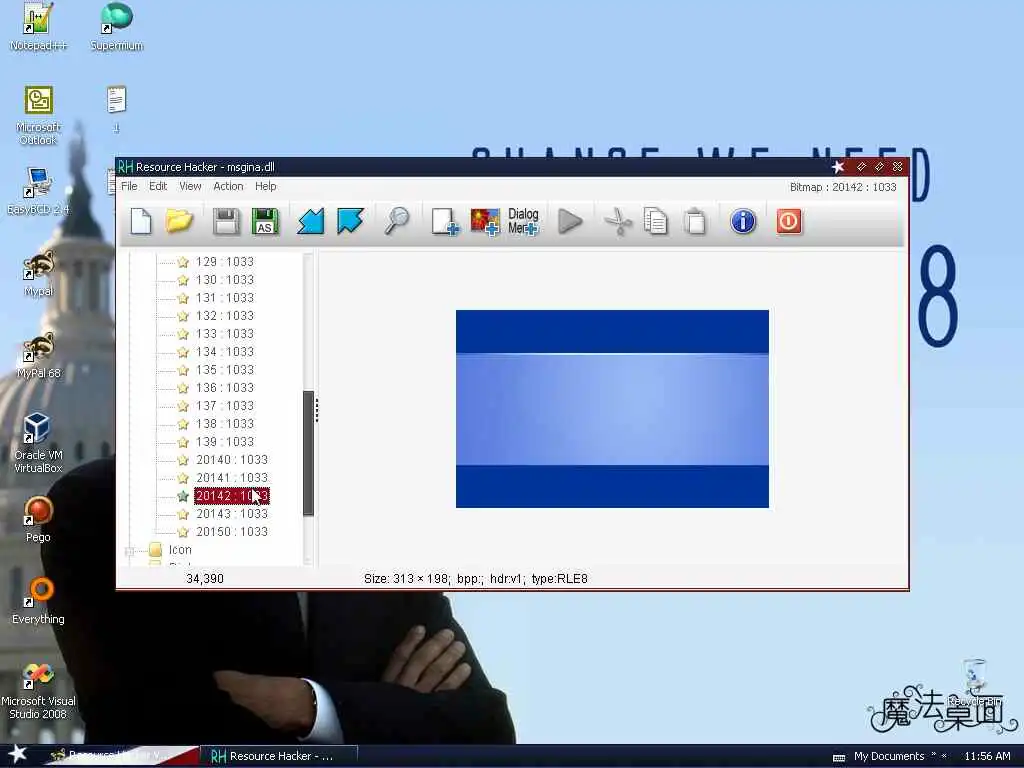Click the New blank script toolbar icon
Viewport: 1024px width, 768px height.
pos(141,221)
